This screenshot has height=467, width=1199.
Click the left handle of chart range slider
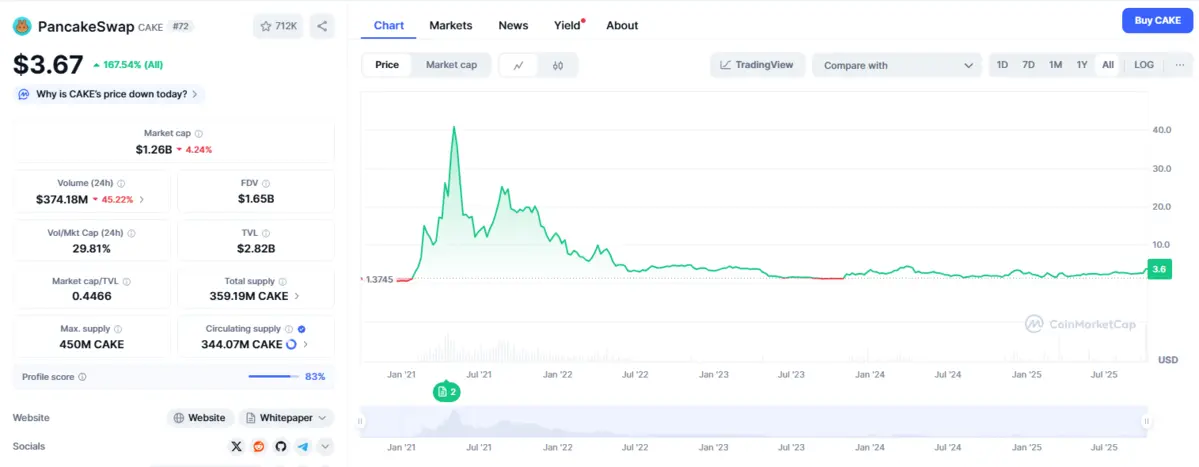(x=361, y=422)
